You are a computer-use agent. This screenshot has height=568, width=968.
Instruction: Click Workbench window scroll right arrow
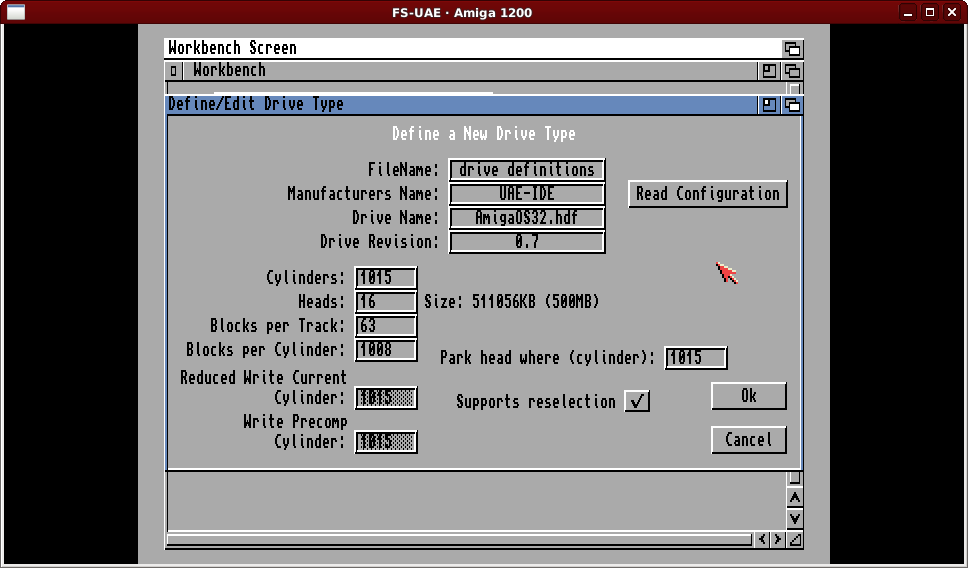click(778, 540)
